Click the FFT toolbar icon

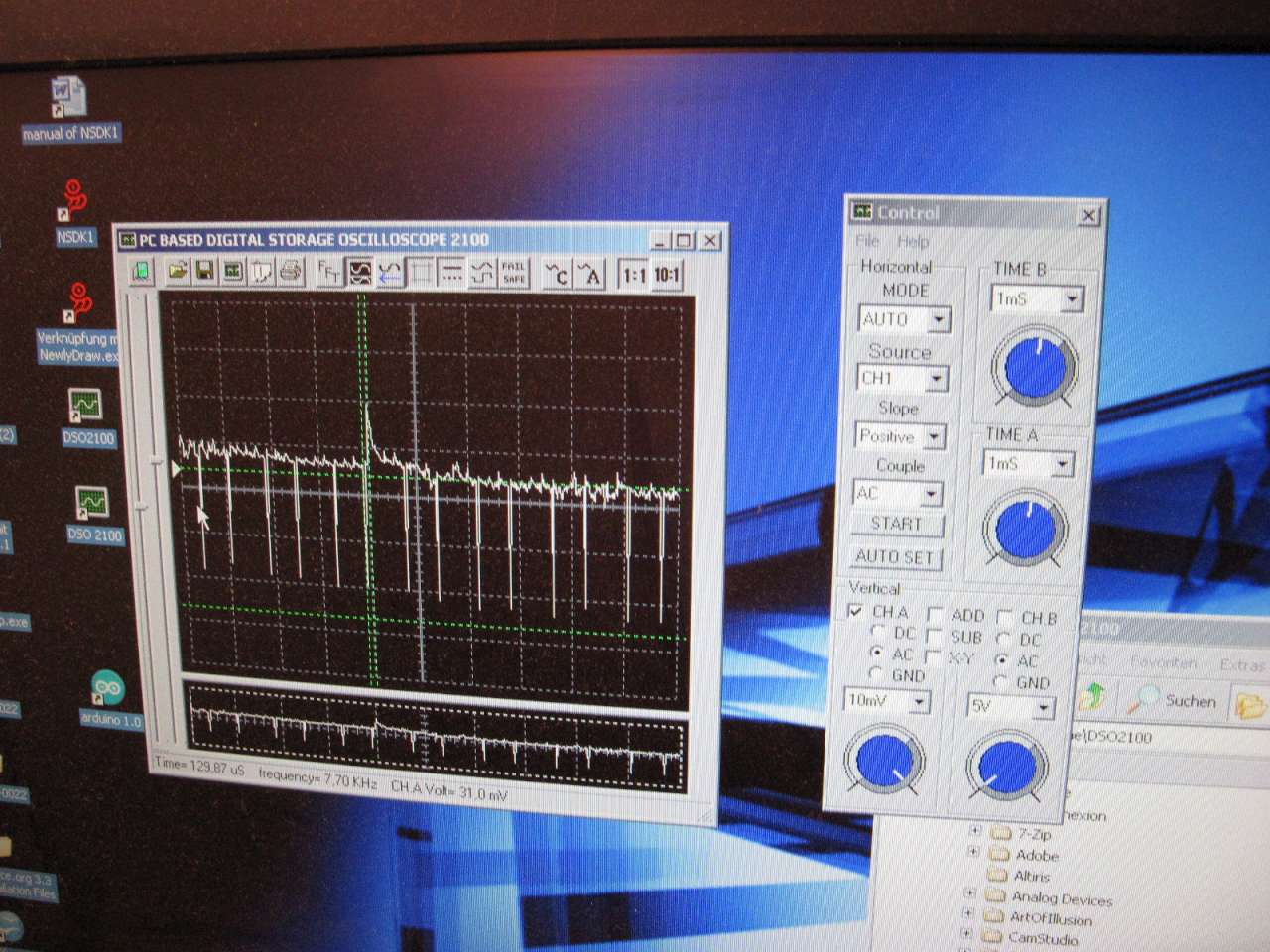click(x=328, y=272)
